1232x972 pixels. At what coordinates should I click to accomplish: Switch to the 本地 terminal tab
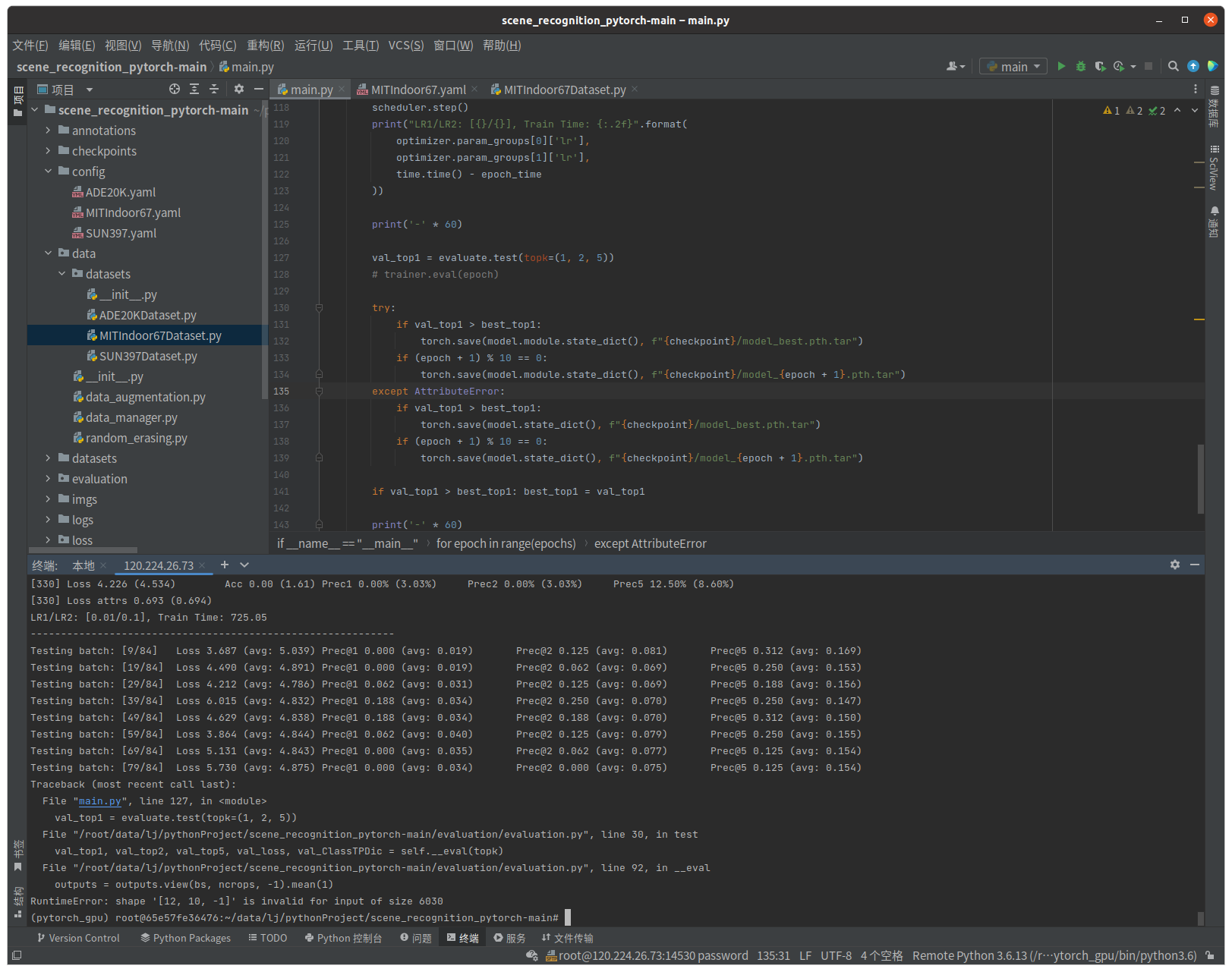(86, 565)
